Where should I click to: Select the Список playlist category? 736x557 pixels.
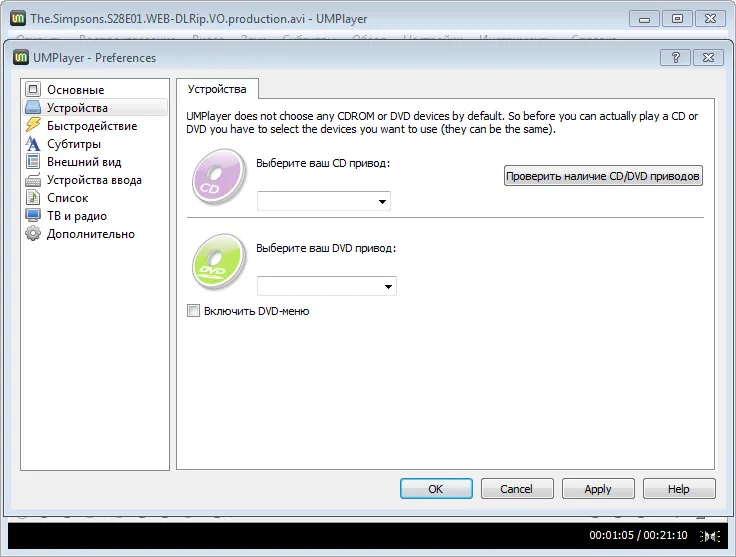click(x=67, y=198)
